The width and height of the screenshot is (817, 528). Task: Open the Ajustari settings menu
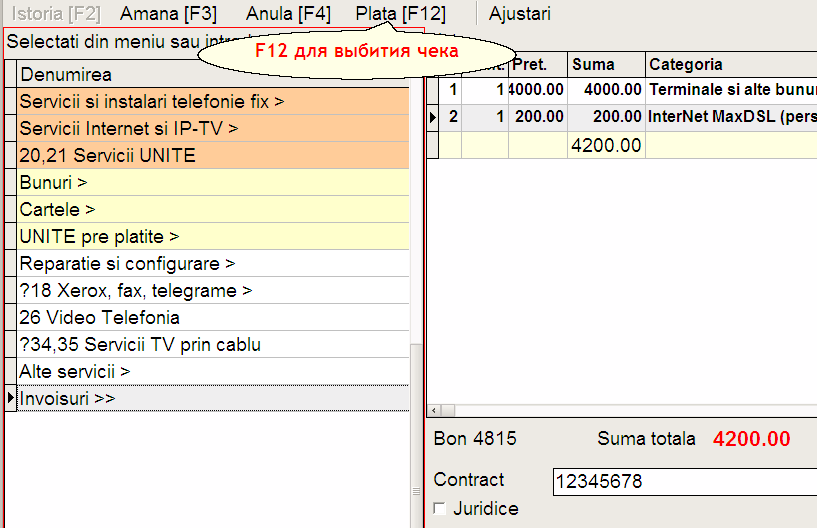519,14
